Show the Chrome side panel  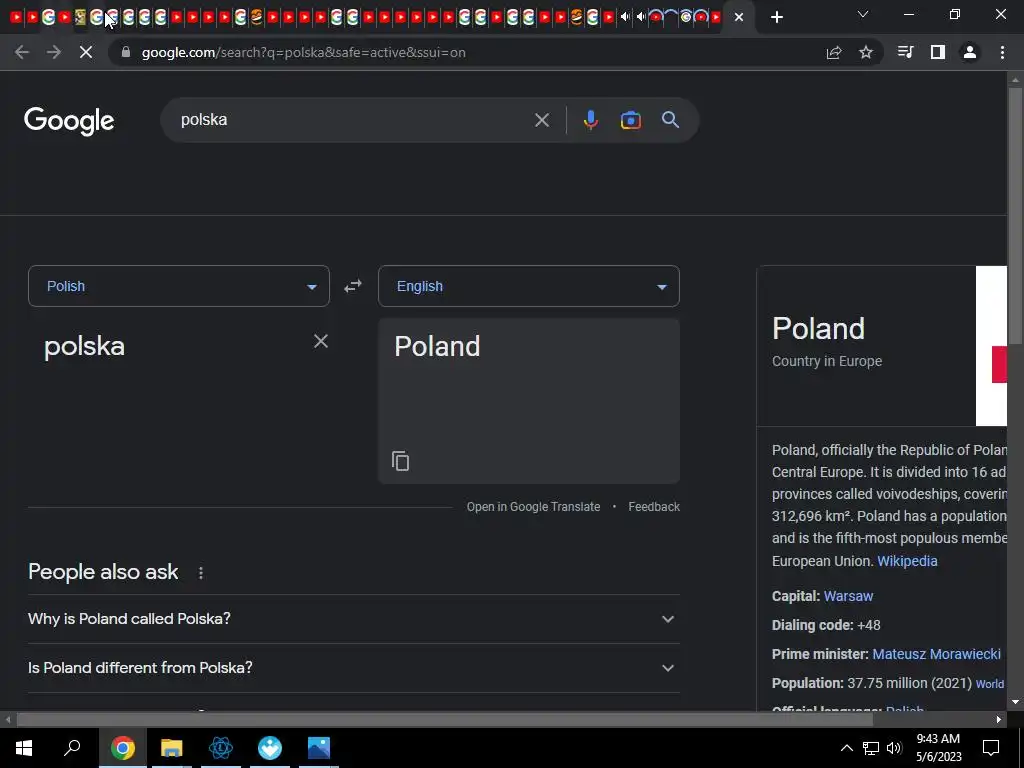[x=938, y=52]
